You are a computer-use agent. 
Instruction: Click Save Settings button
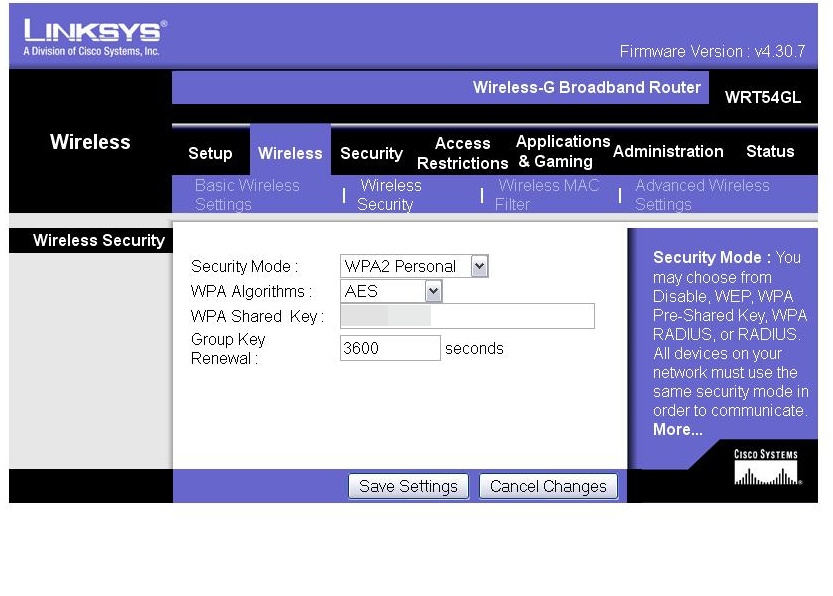409,486
